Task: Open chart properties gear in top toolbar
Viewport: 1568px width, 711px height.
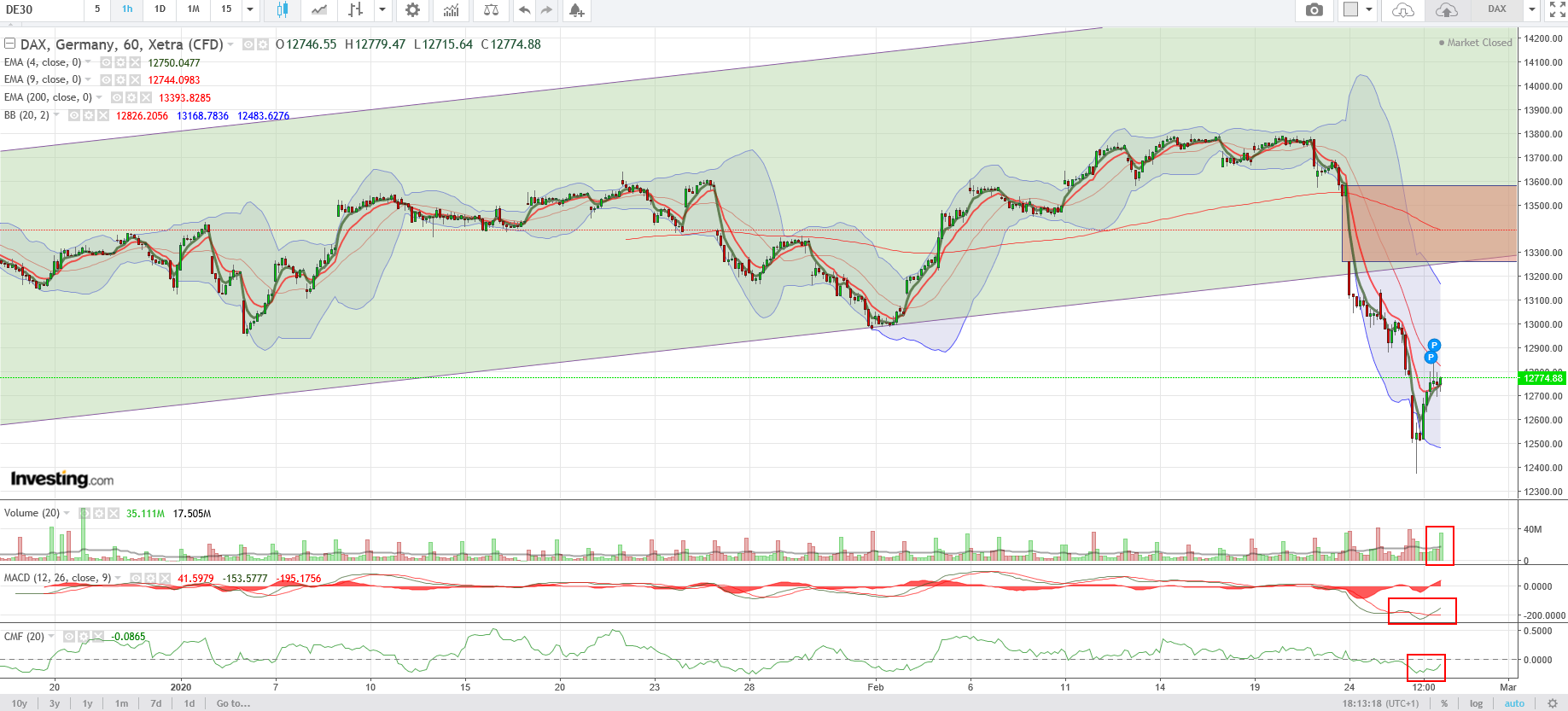Action: click(412, 10)
